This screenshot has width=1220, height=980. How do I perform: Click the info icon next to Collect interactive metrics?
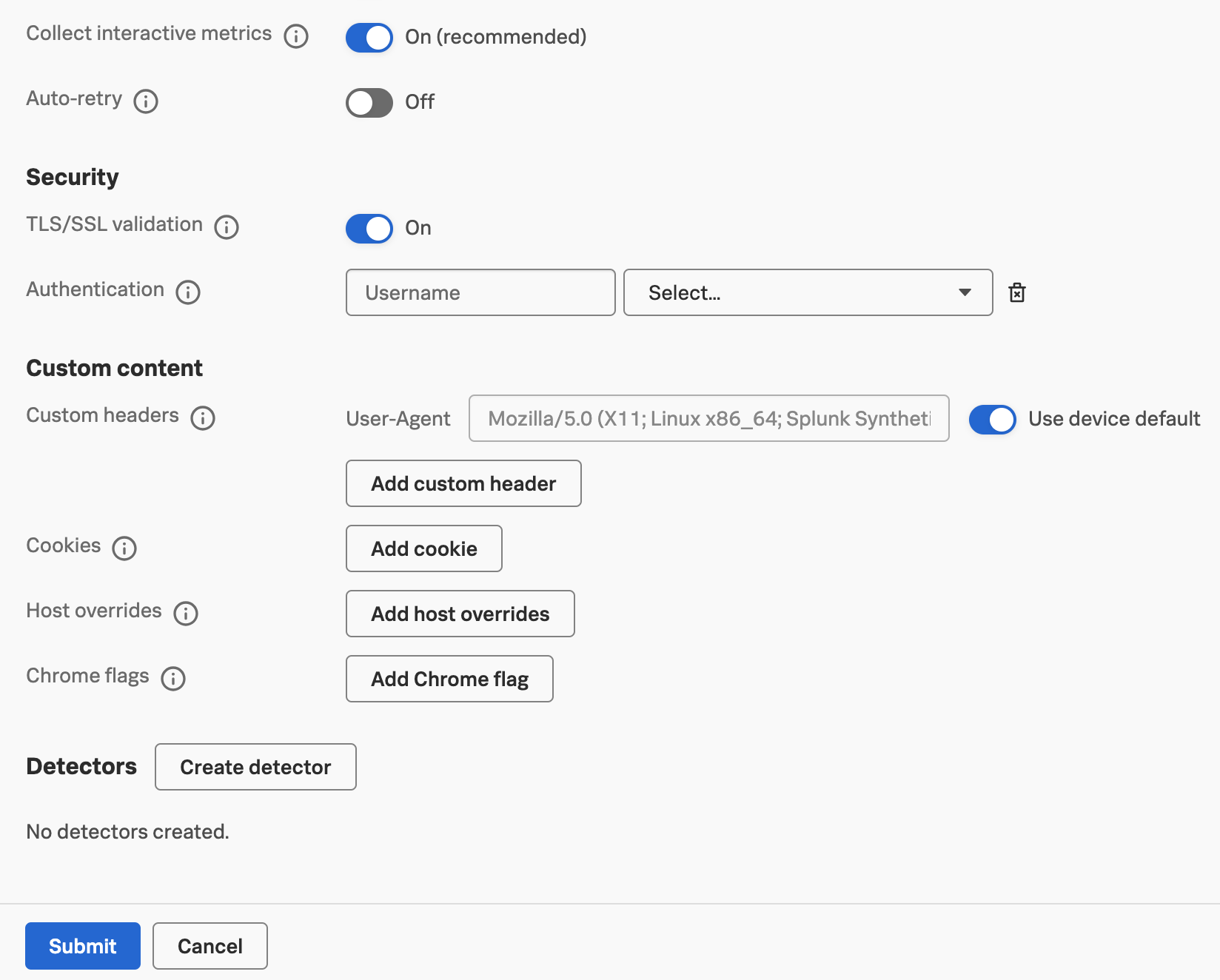click(x=296, y=36)
